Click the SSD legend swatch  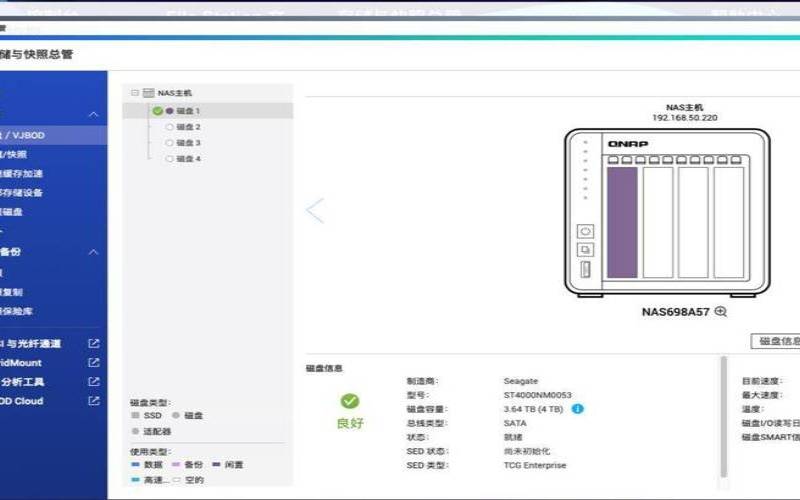point(135,415)
